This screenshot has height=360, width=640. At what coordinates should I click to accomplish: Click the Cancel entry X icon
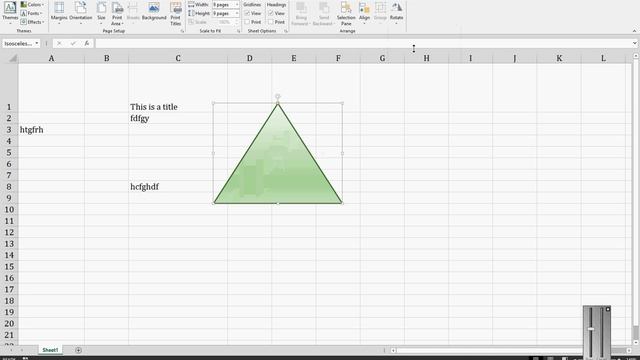pyautogui.click(x=59, y=43)
